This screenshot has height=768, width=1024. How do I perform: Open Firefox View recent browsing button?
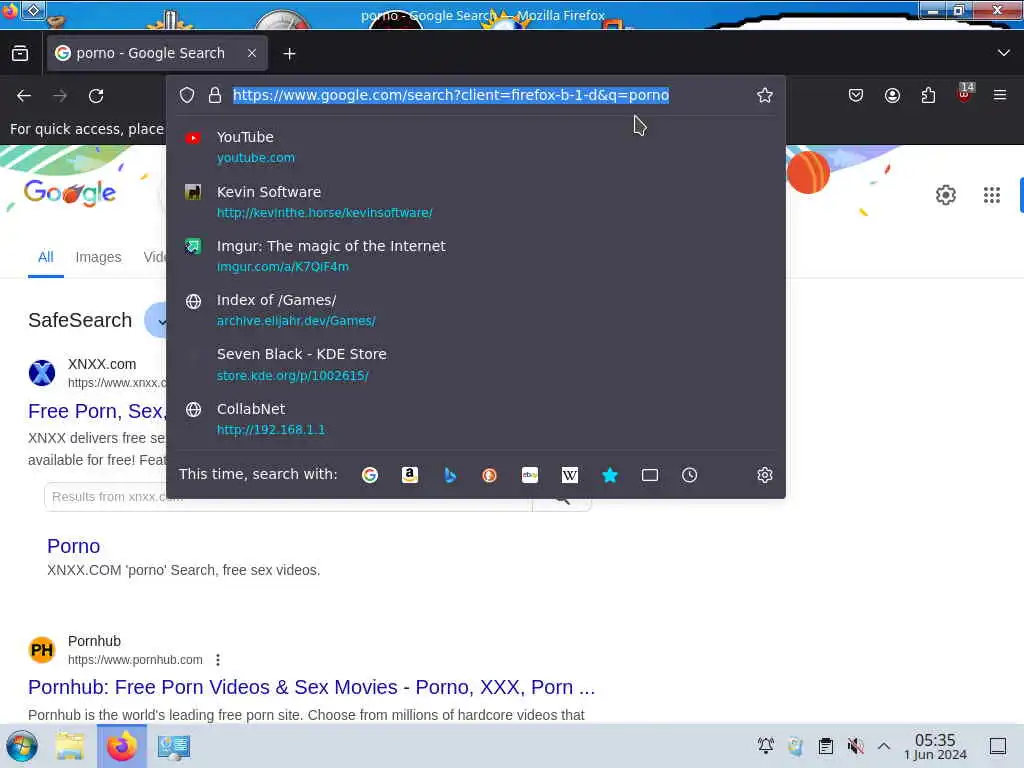20,54
